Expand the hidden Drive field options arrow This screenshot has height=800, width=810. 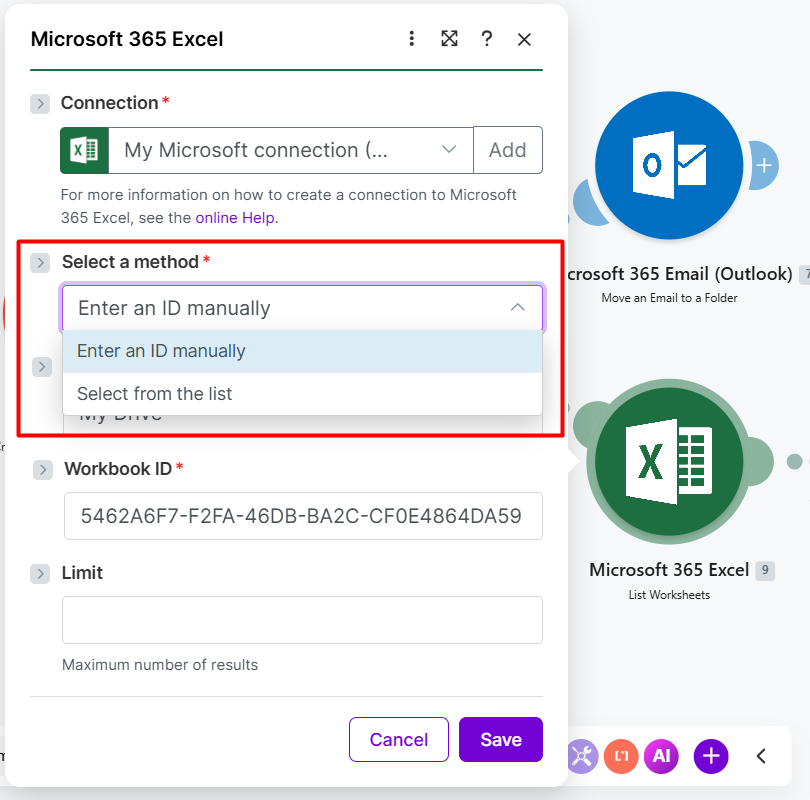pyautogui.click(x=42, y=367)
